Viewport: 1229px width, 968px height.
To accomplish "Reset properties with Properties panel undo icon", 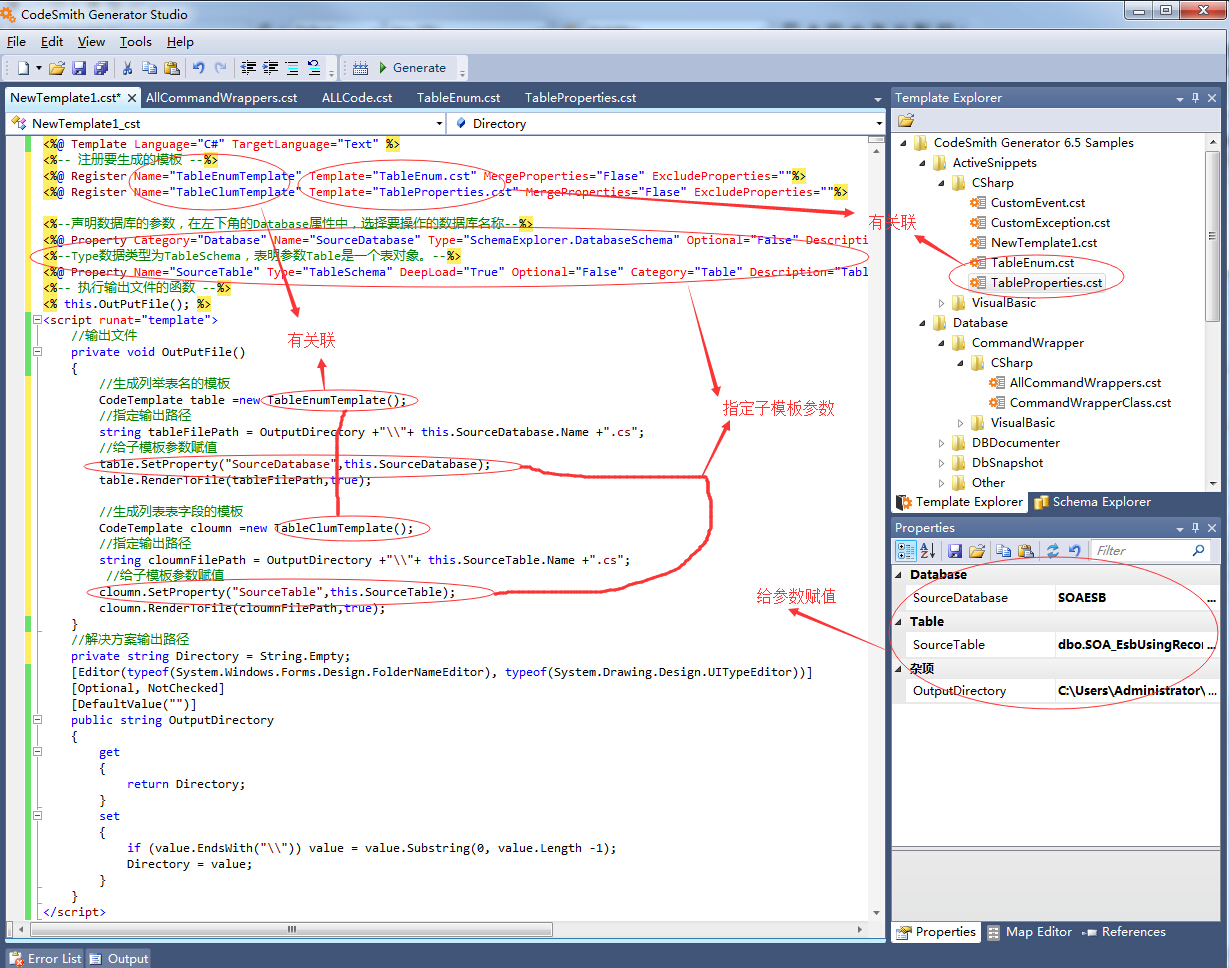I will pyautogui.click(x=1075, y=551).
